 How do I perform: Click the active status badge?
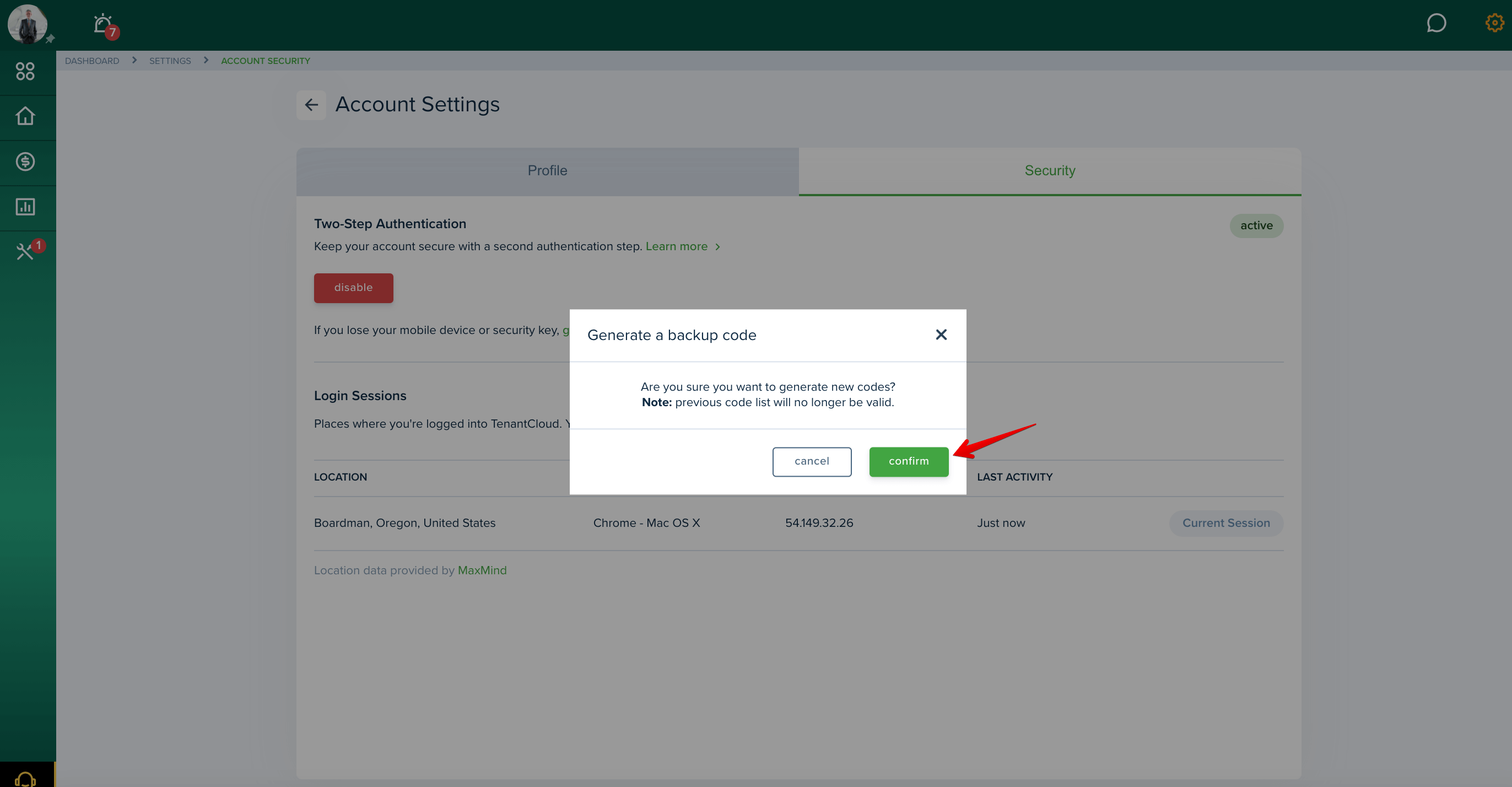(1256, 226)
